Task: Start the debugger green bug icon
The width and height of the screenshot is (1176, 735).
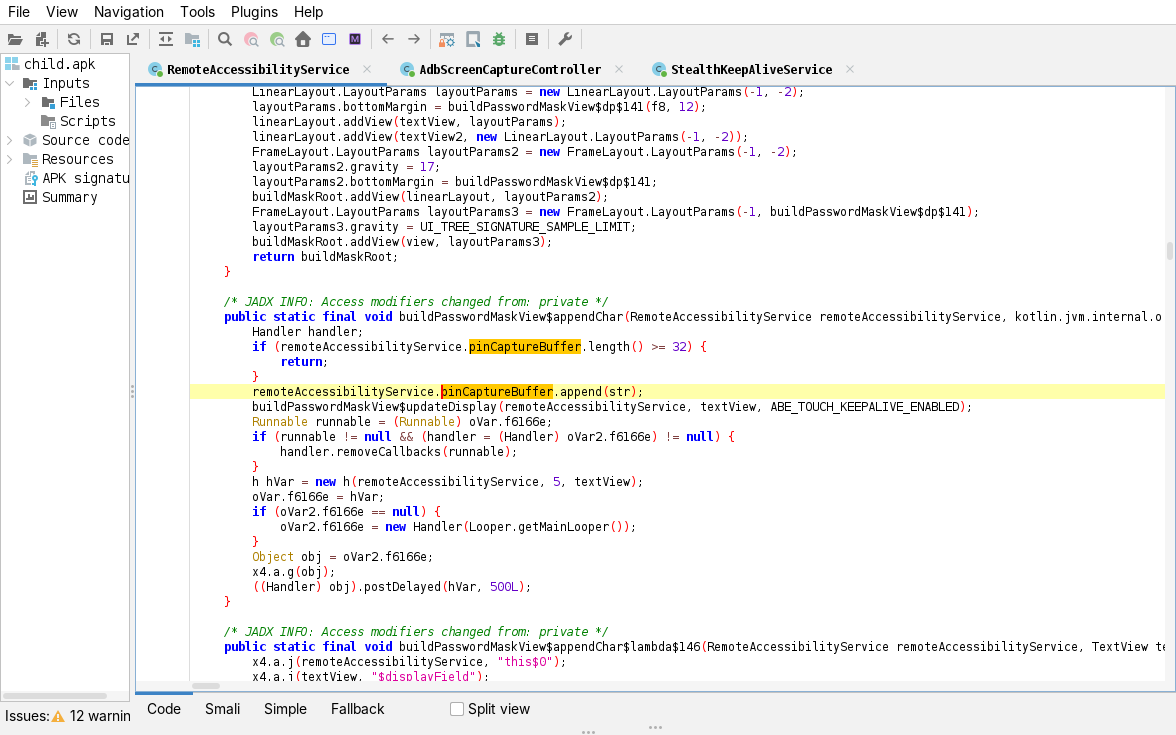Action: (x=499, y=39)
